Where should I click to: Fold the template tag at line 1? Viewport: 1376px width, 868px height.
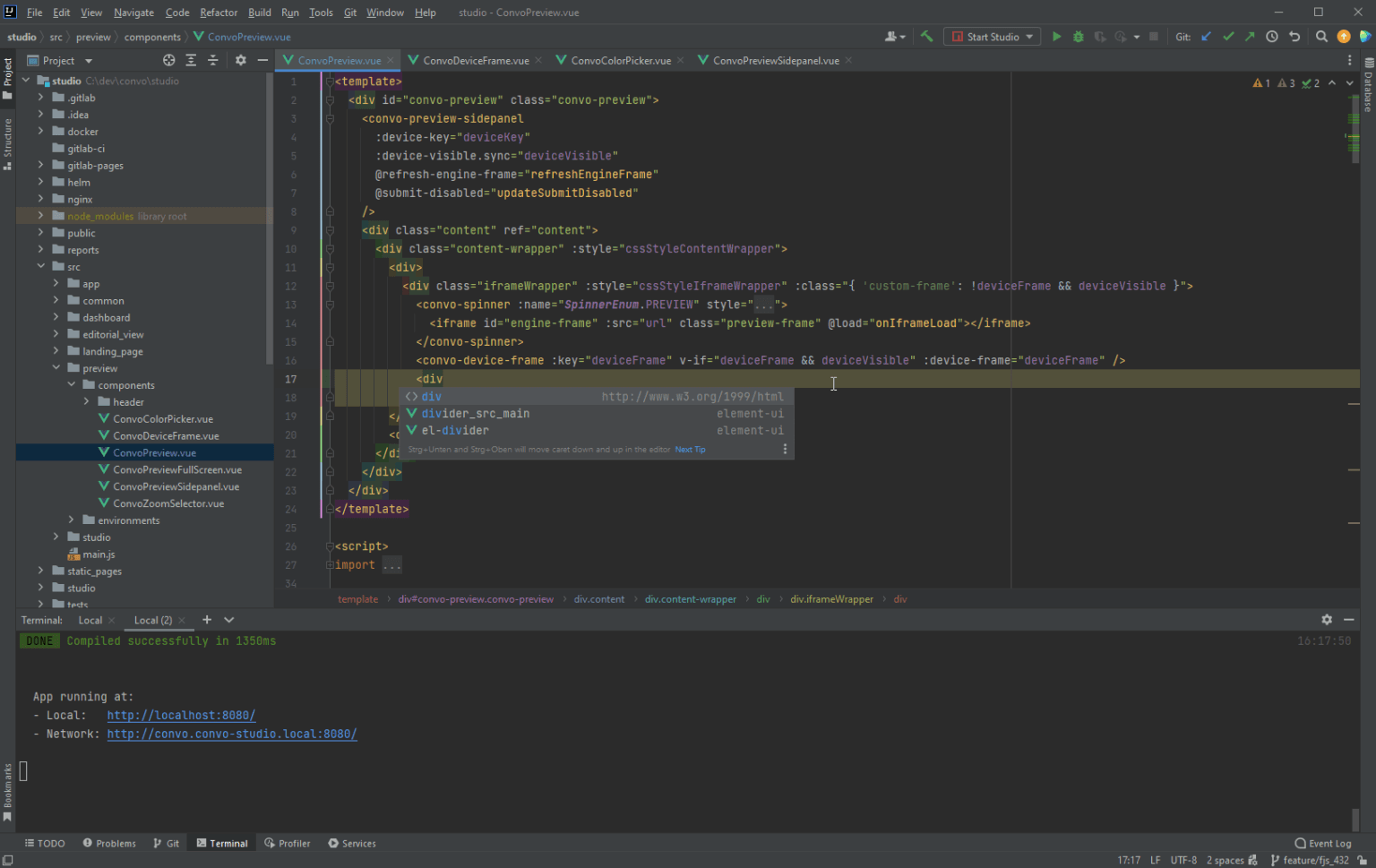(x=330, y=82)
